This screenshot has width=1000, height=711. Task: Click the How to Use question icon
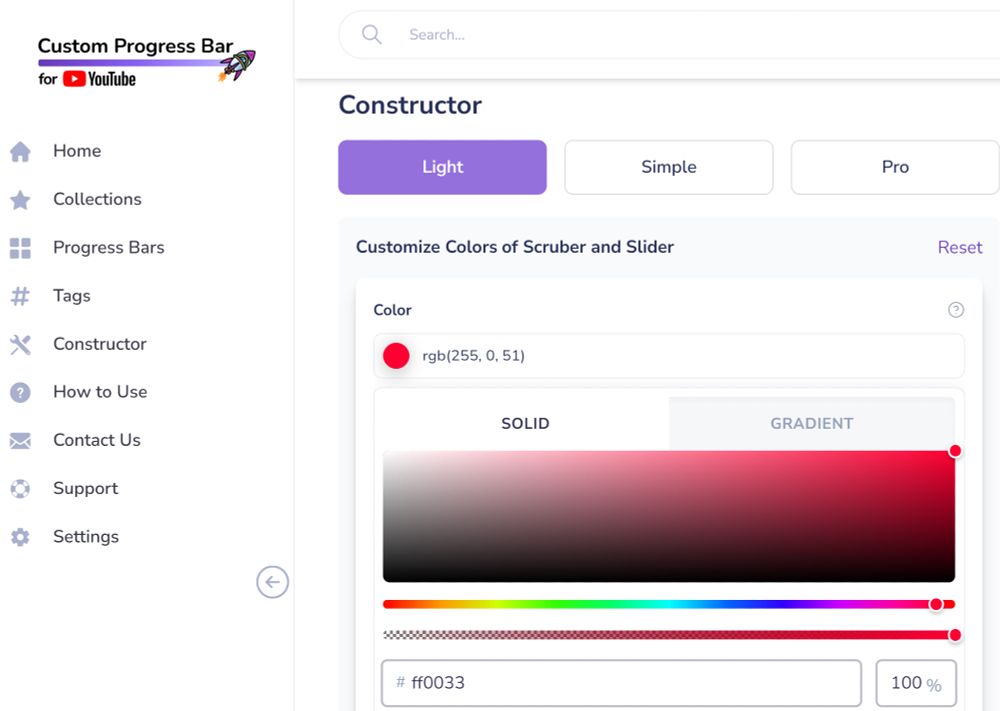click(20, 392)
